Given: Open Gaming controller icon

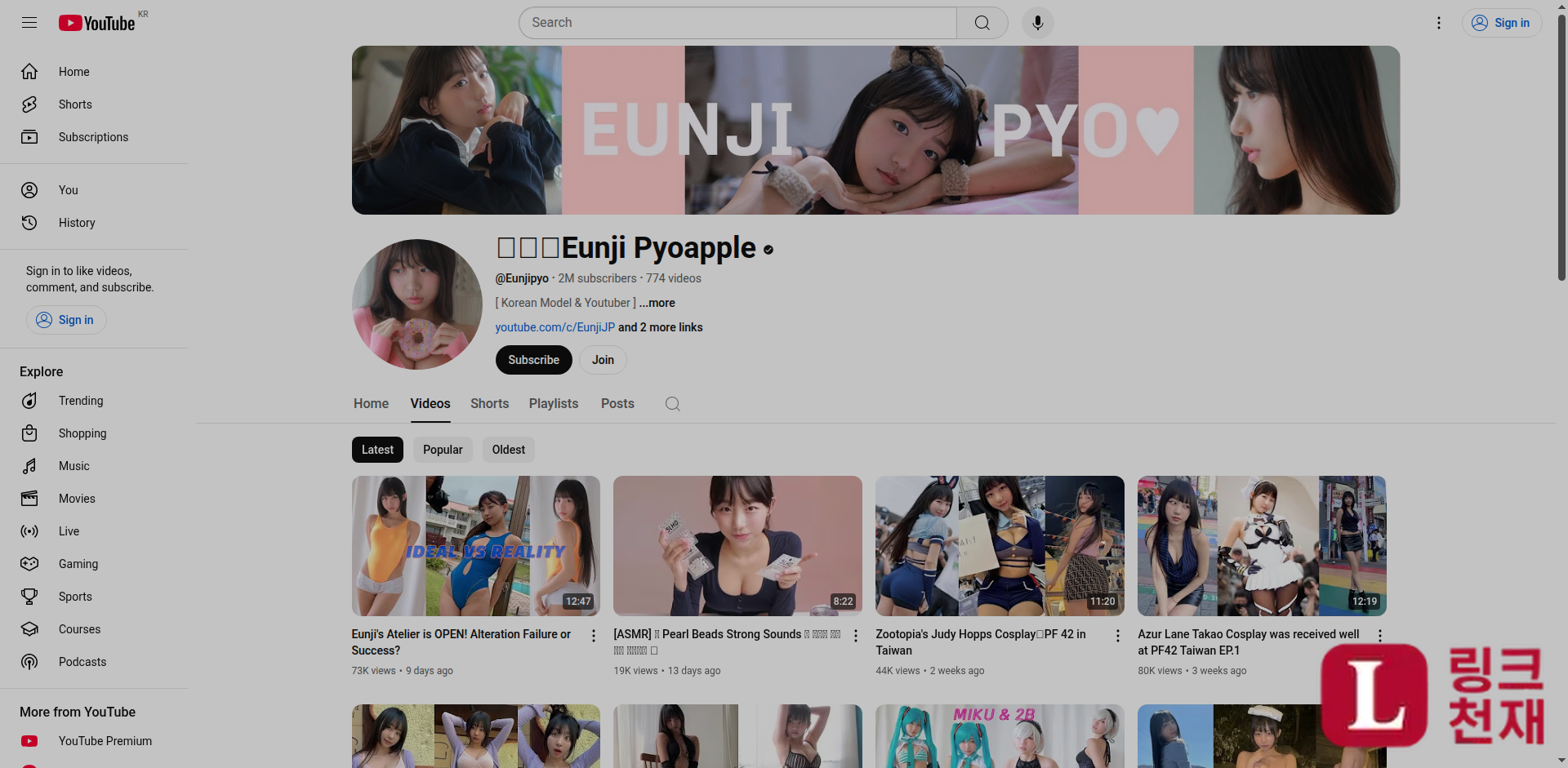Looking at the screenshot, I should click(29, 564).
